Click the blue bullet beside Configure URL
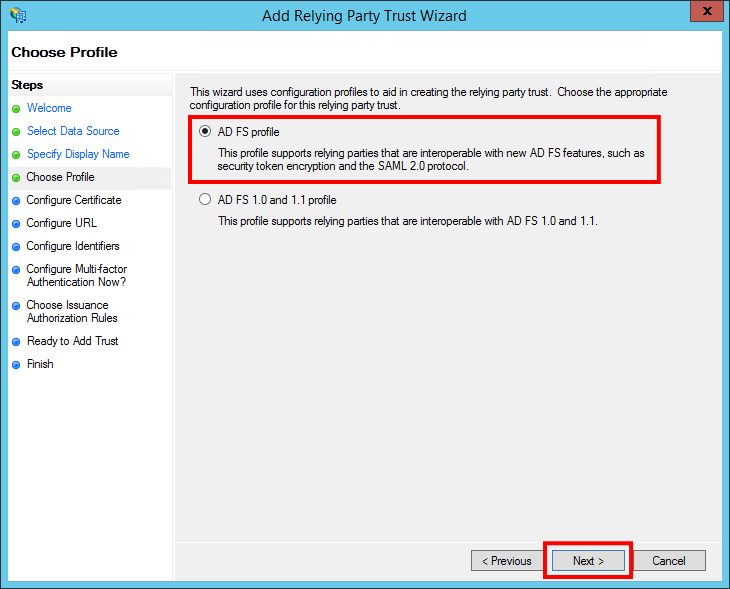The height and width of the screenshot is (589, 730). point(16,224)
